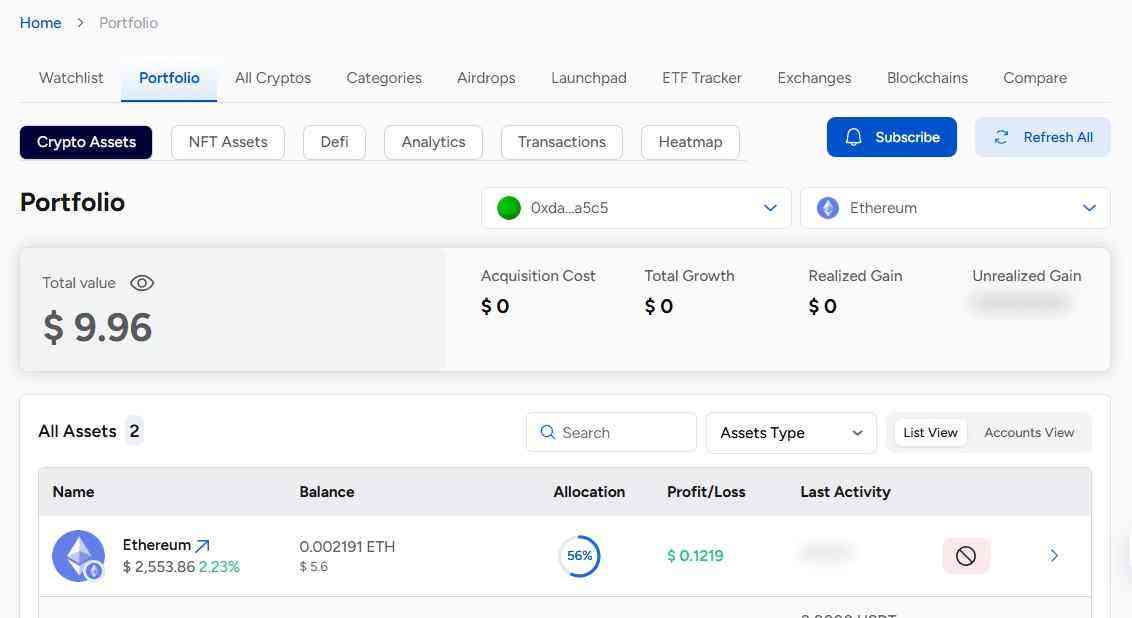Screen dimensions: 1132x618
Task: Click the 56% allocation progress circle
Action: point(579,556)
